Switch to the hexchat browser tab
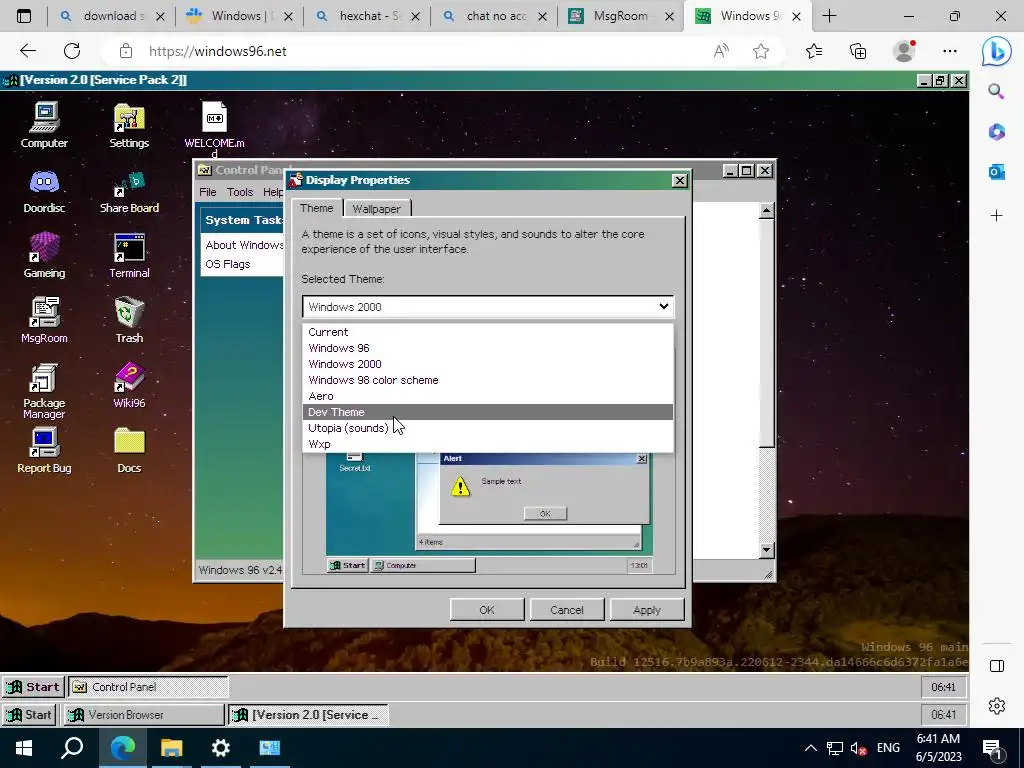1024x768 pixels. pyautogui.click(x=367, y=16)
